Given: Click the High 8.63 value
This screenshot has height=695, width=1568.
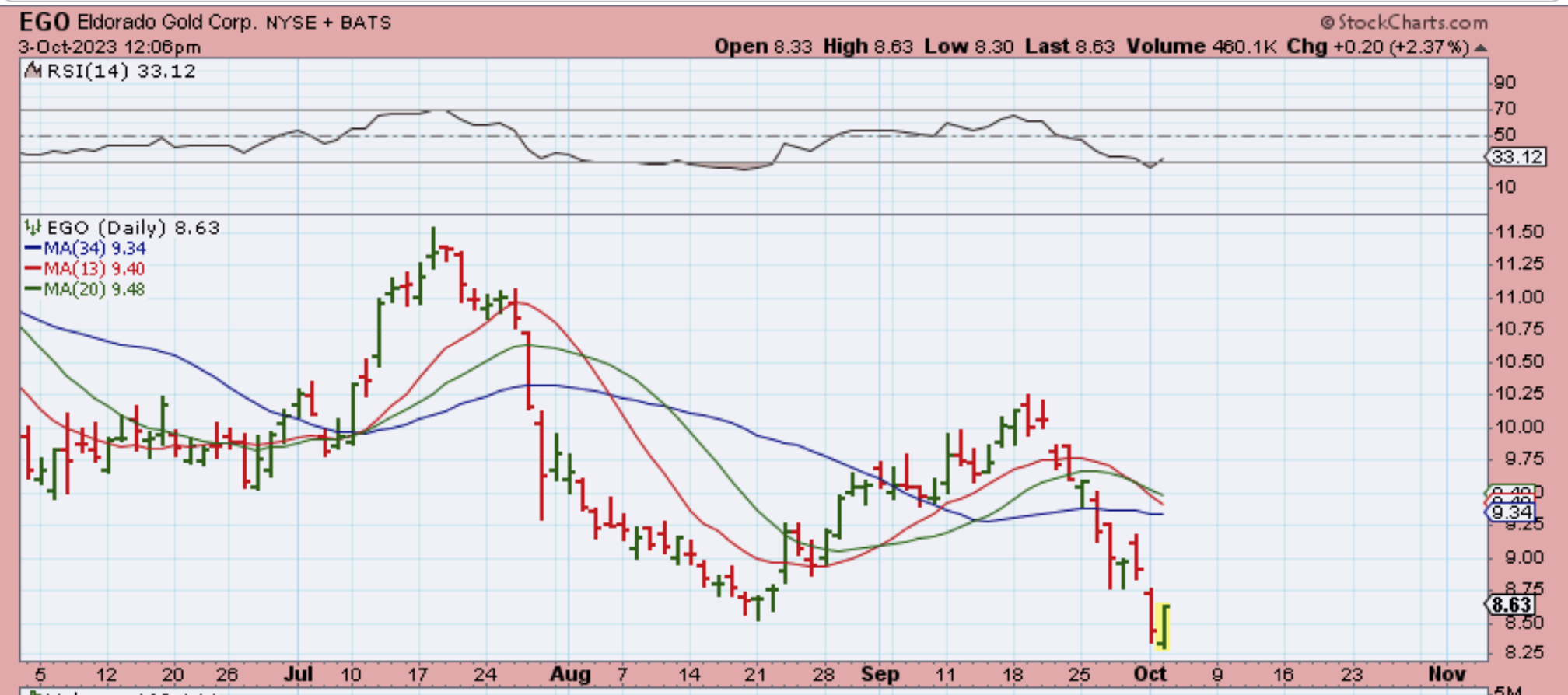Looking at the screenshot, I should tap(868, 47).
